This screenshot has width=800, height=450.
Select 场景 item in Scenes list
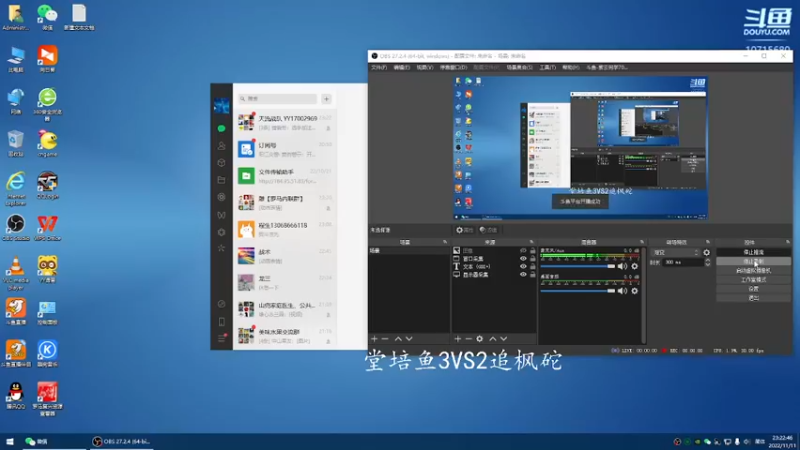click(x=409, y=251)
